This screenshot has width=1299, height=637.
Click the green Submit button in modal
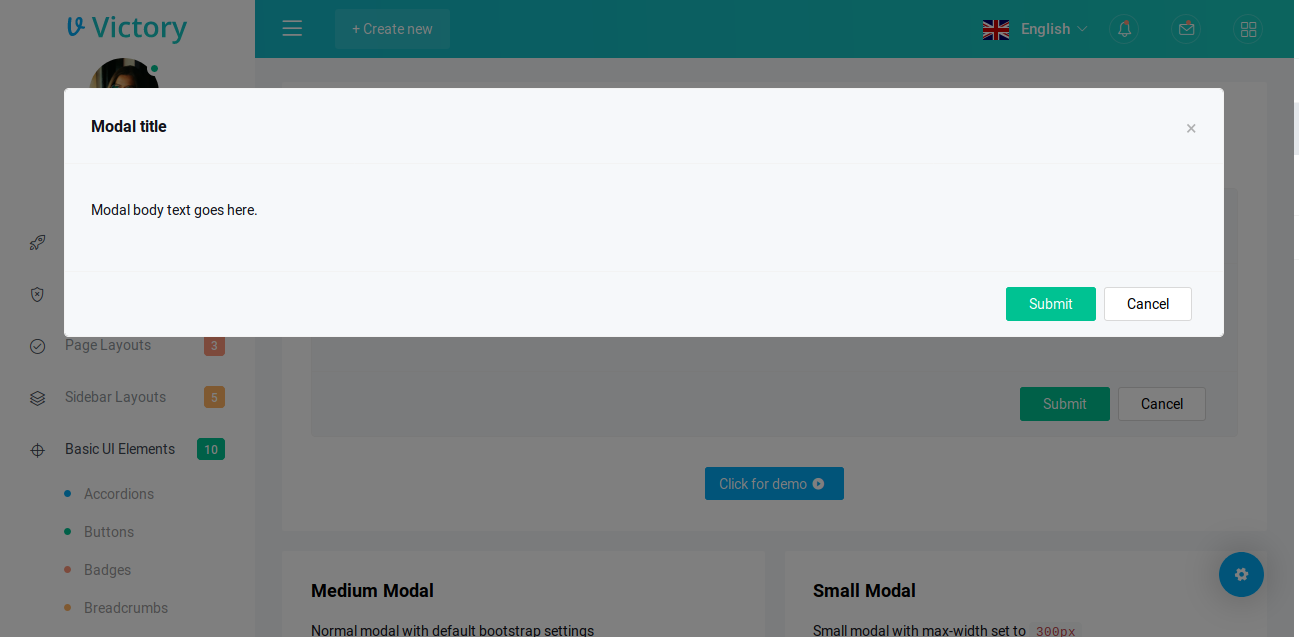[1050, 304]
